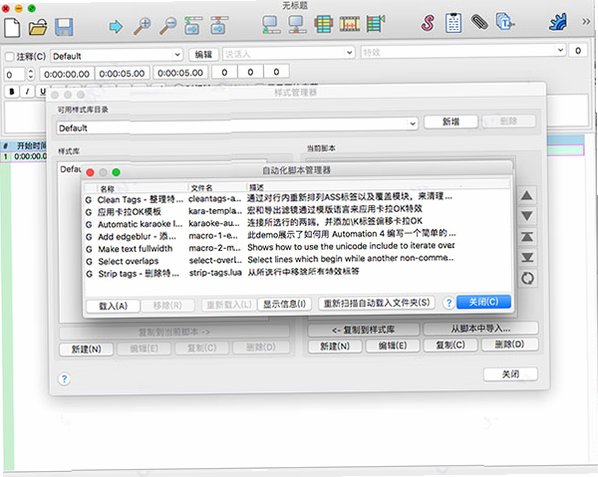
Task: Shift subtitles to current frame icon
Action: [x=375, y=24]
